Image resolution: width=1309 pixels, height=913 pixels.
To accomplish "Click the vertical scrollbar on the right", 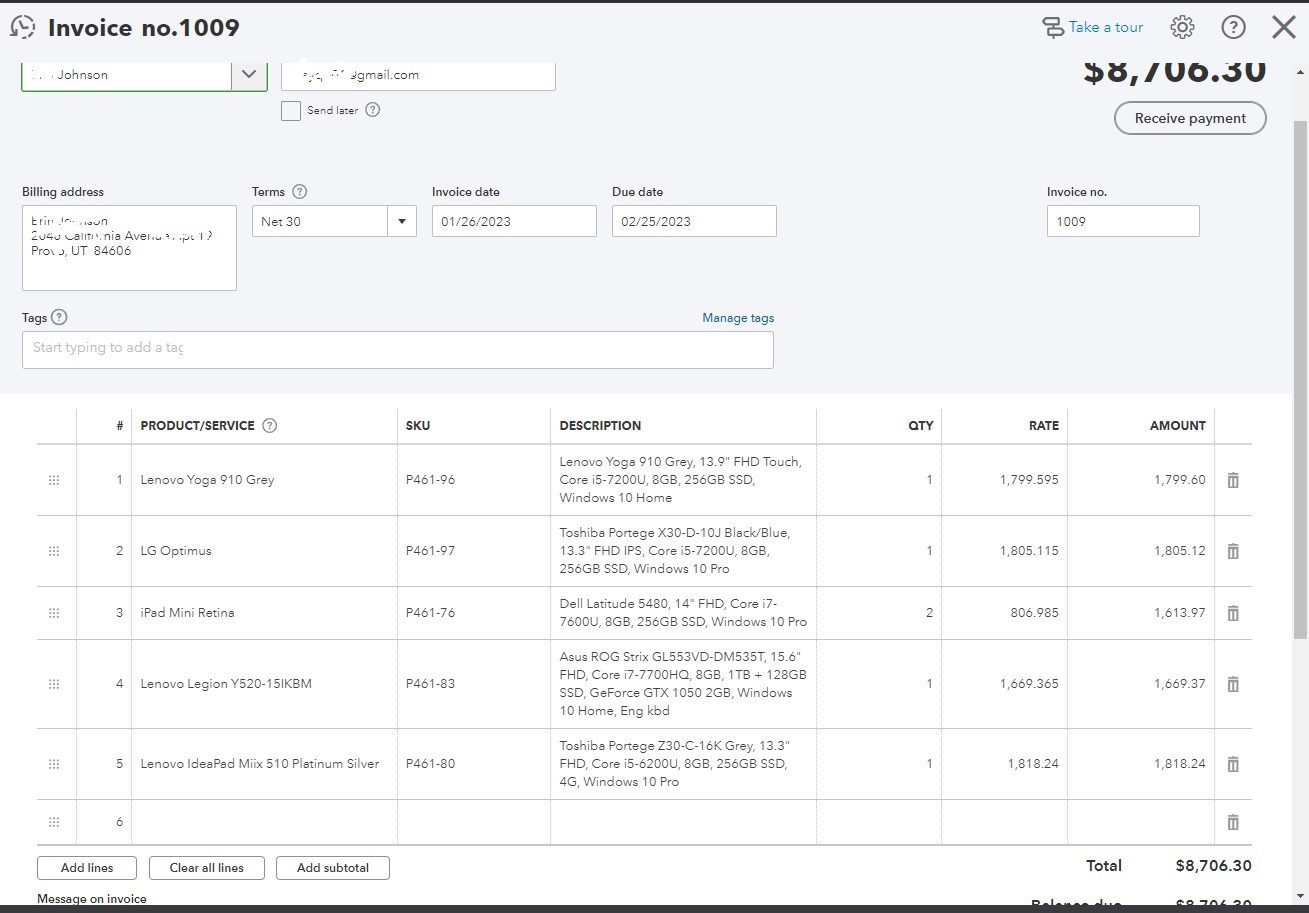I will coord(1300,380).
